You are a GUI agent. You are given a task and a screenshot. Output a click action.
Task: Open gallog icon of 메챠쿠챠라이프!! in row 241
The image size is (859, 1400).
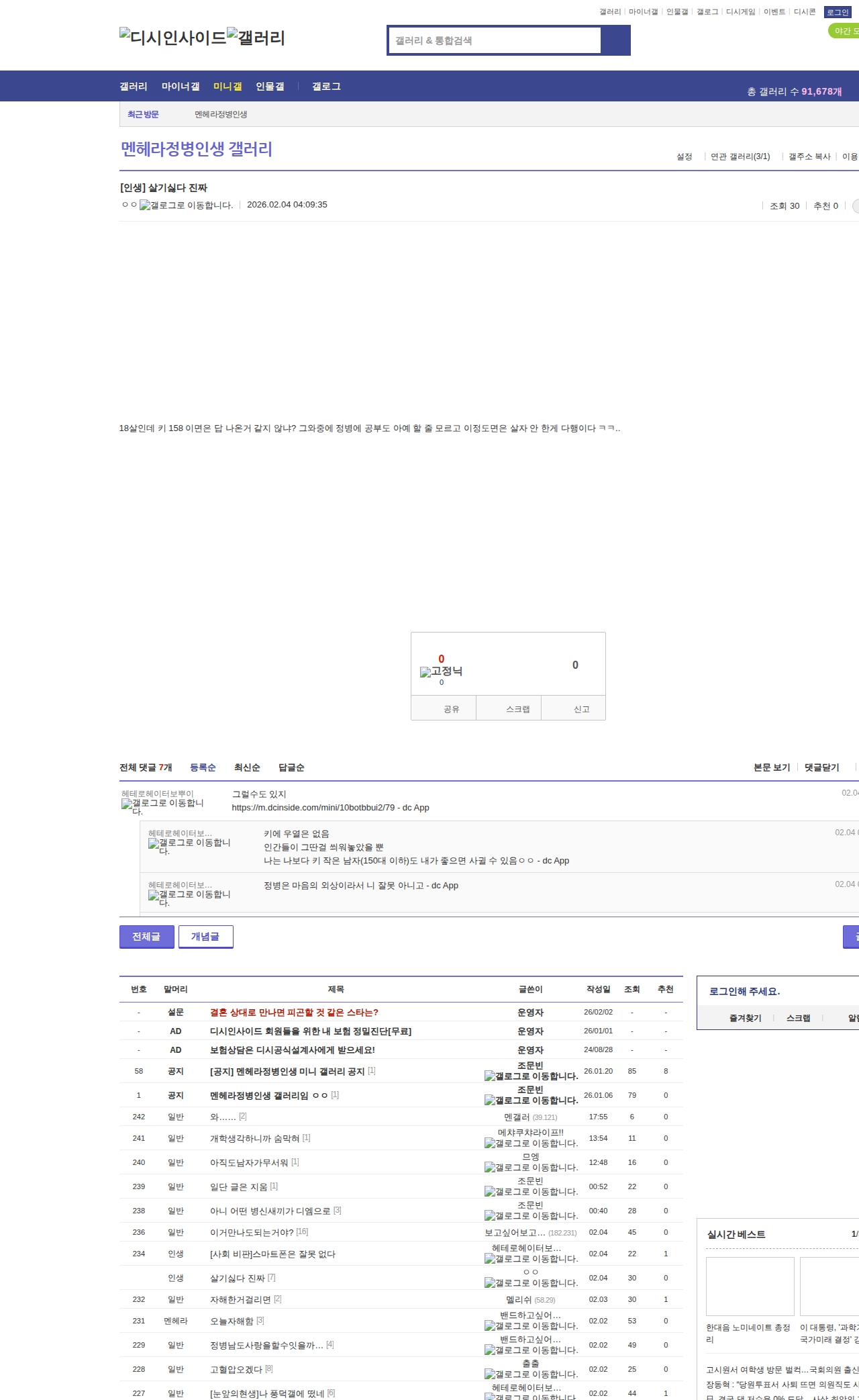(x=531, y=1144)
